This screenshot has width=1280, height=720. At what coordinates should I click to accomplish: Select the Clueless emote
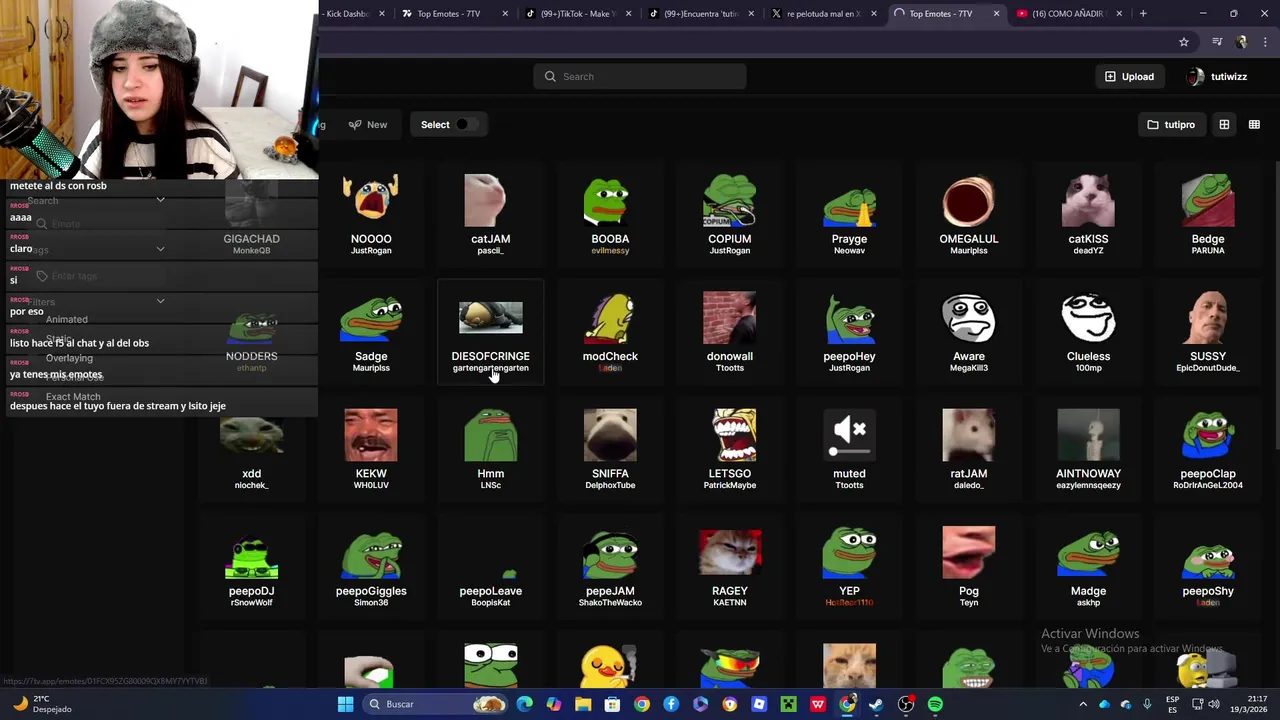(1088, 331)
